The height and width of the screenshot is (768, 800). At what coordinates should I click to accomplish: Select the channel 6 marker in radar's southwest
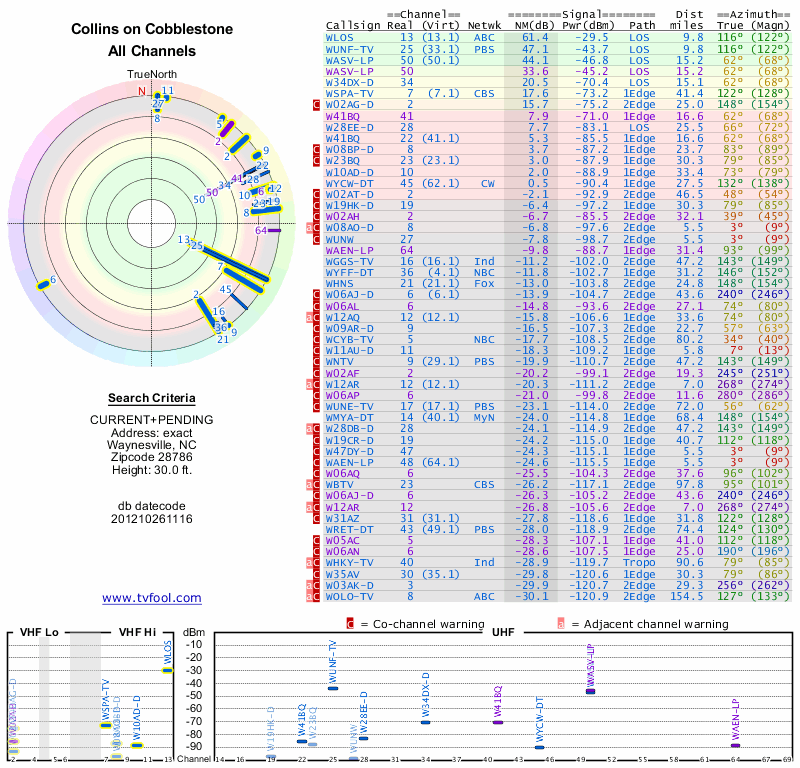pos(43,285)
